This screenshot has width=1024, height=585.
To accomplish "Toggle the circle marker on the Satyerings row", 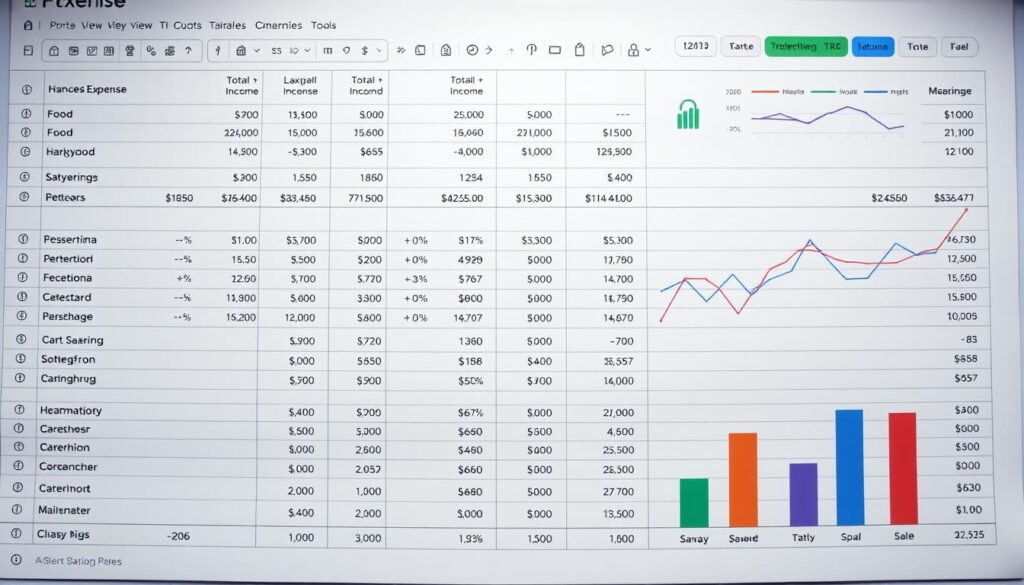I will pos(25,177).
